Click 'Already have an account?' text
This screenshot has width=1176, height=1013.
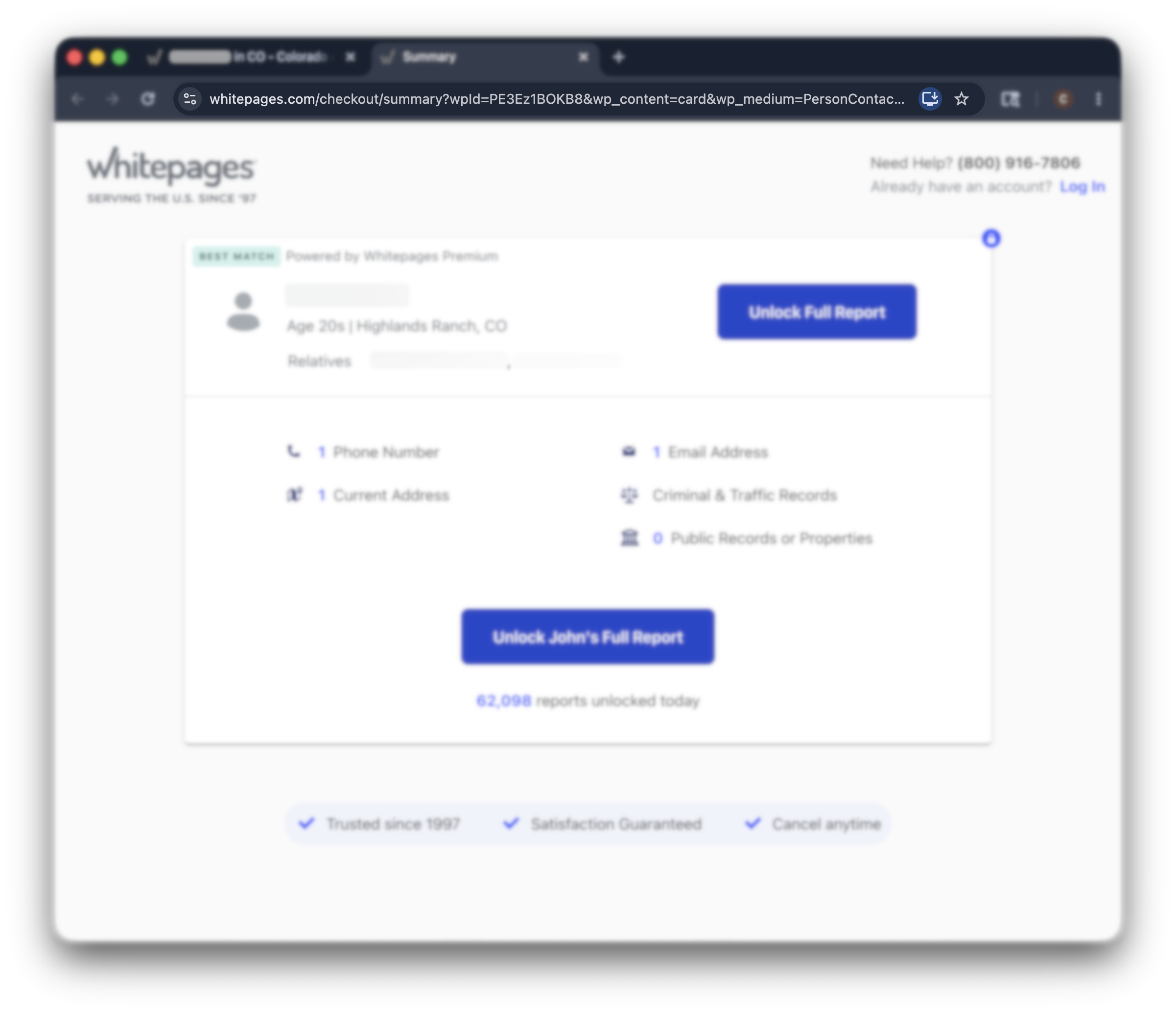tap(962, 186)
